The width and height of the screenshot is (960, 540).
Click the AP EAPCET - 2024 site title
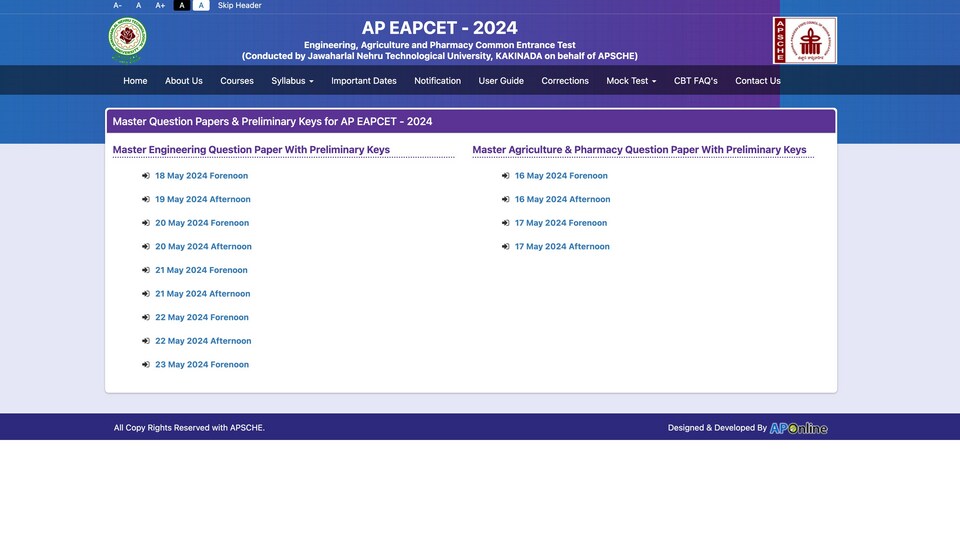(440, 28)
